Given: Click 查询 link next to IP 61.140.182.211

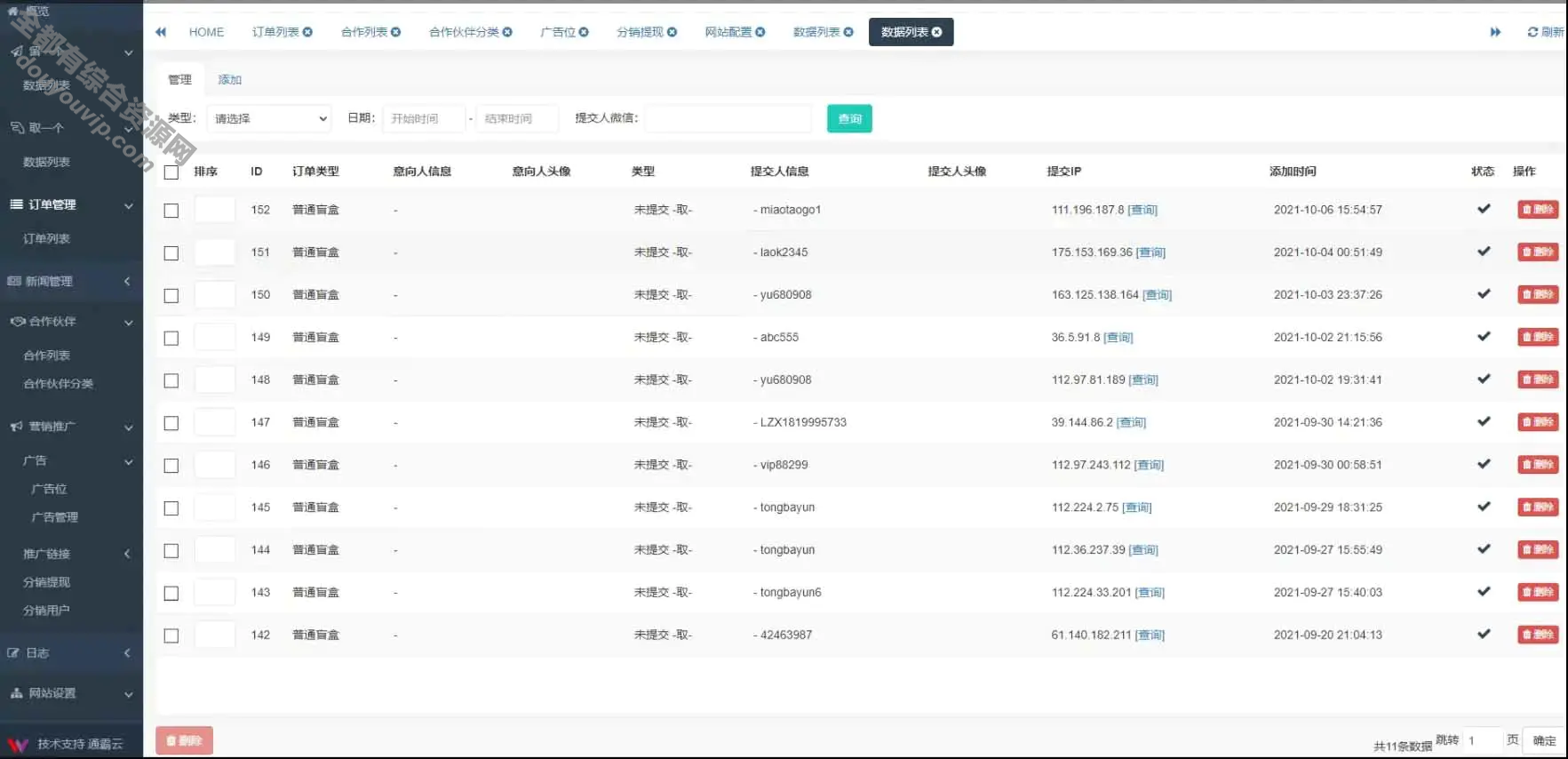Looking at the screenshot, I should (1150, 635).
